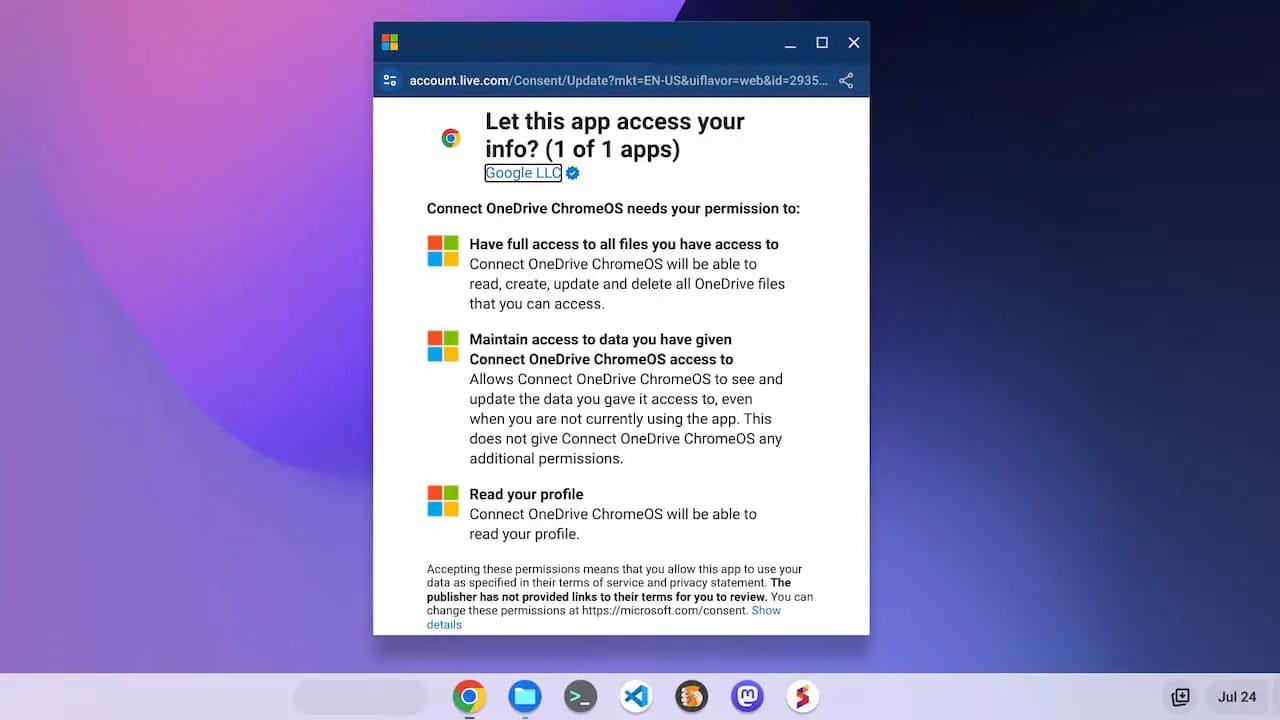This screenshot has width=1280, height=720.
Task: Open the Jul 24 date status area
Action: tap(1237, 697)
